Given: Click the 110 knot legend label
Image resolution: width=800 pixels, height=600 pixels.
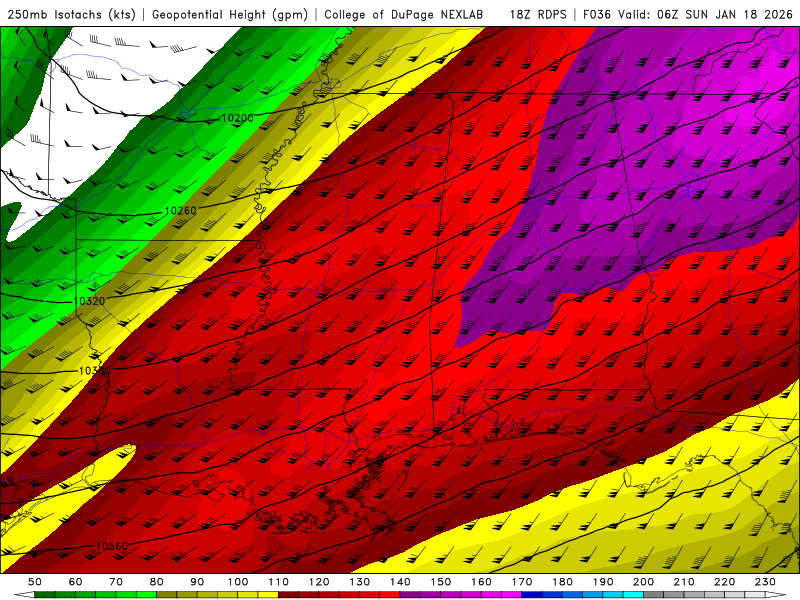Looking at the screenshot, I should click(279, 582).
